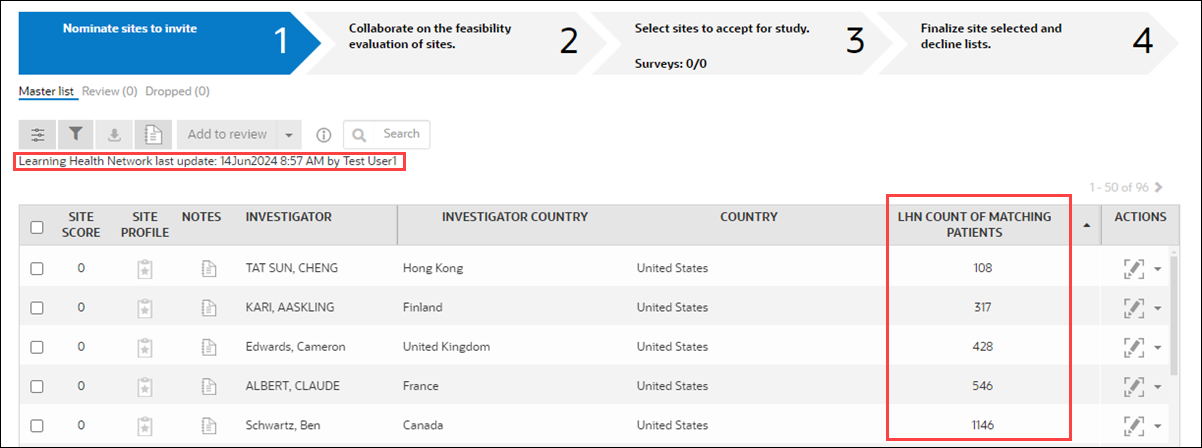The height and width of the screenshot is (448, 1202).
Task: Click the information circle icon
Action: point(323,135)
